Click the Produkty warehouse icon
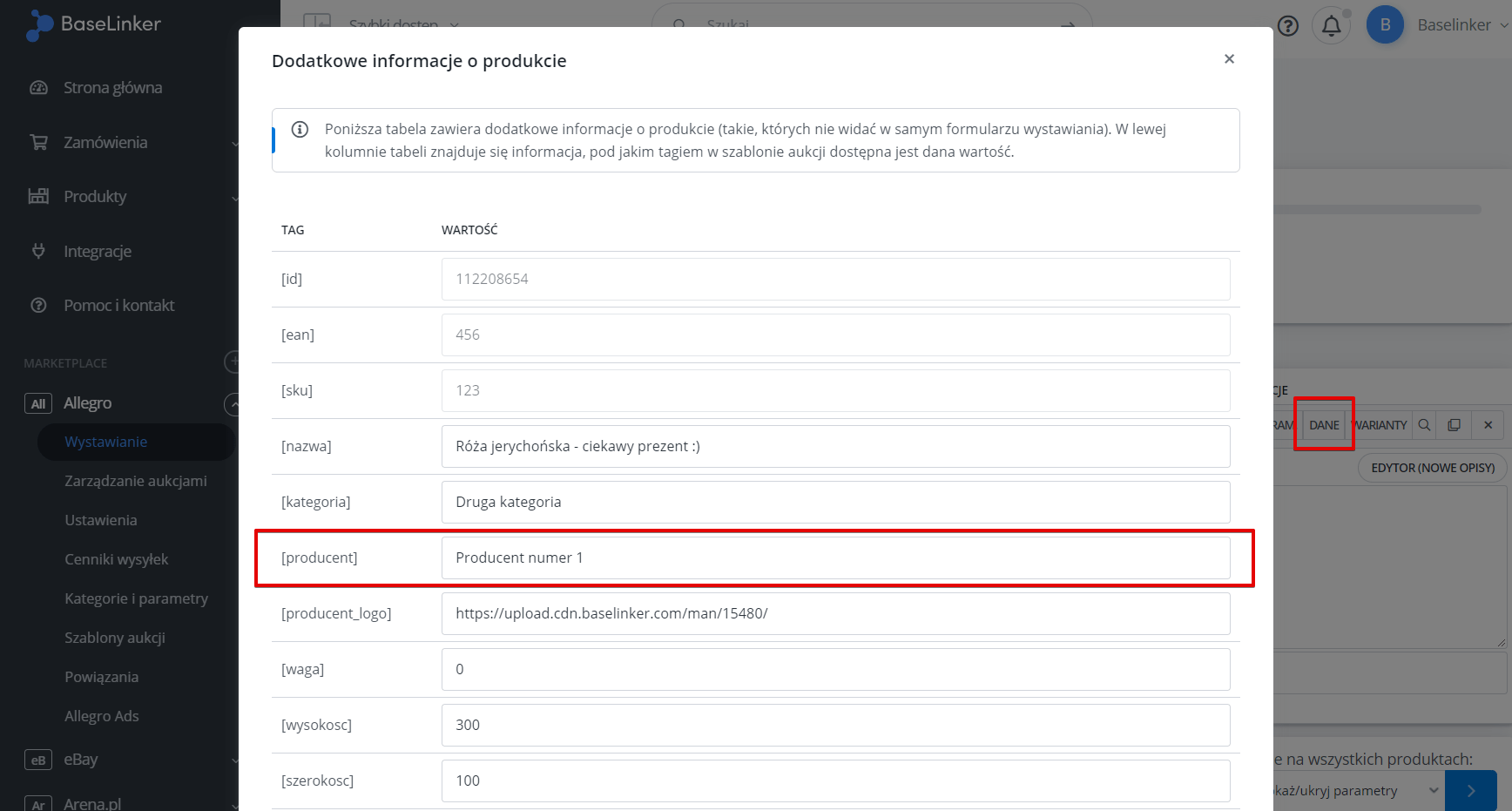 [38, 196]
